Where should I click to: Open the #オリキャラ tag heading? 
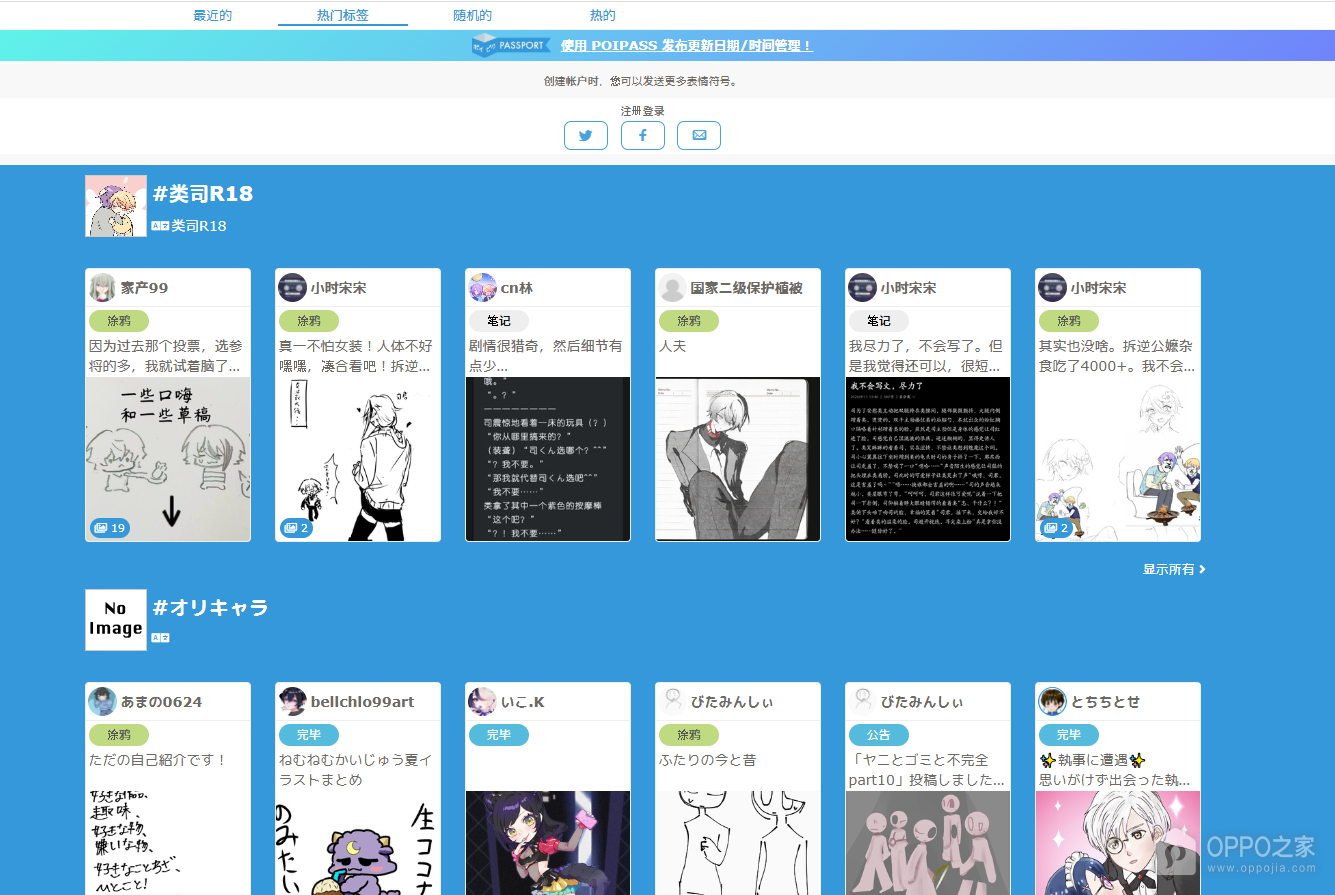211,607
